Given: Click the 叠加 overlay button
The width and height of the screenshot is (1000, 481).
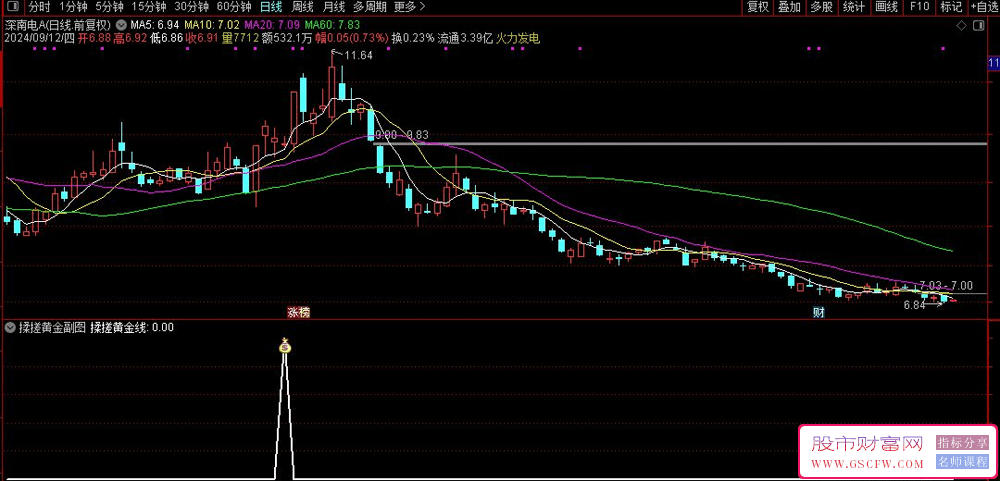Looking at the screenshot, I should [x=790, y=7].
